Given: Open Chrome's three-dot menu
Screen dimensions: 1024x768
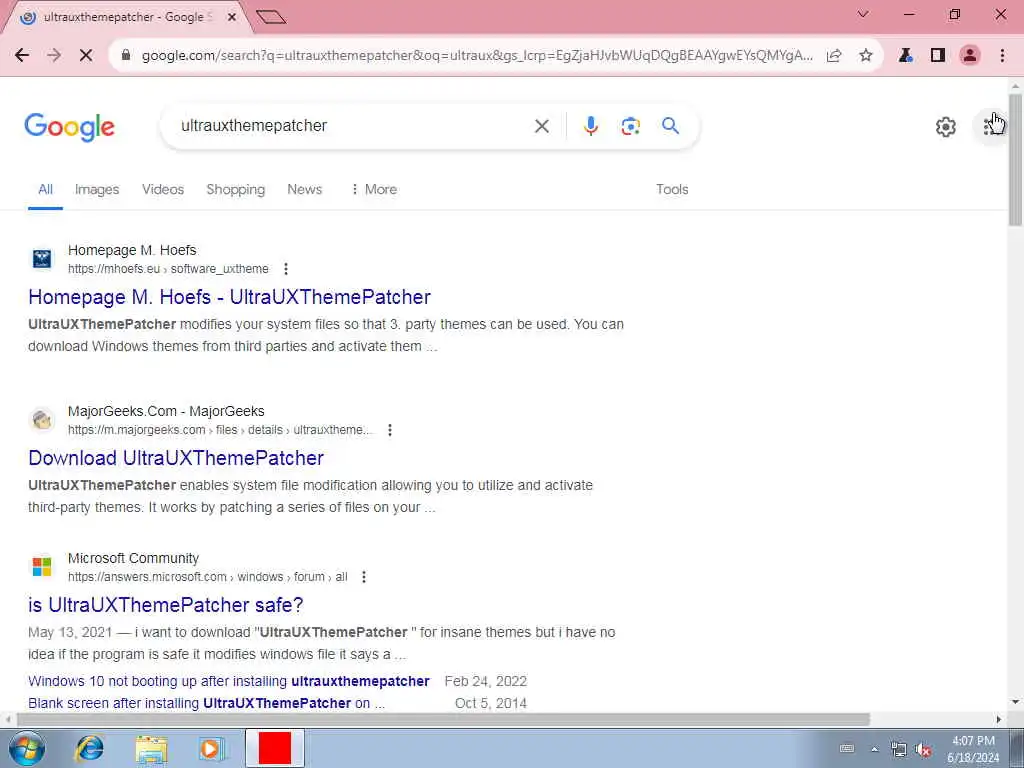Looking at the screenshot, I should tap(1002, 56).
